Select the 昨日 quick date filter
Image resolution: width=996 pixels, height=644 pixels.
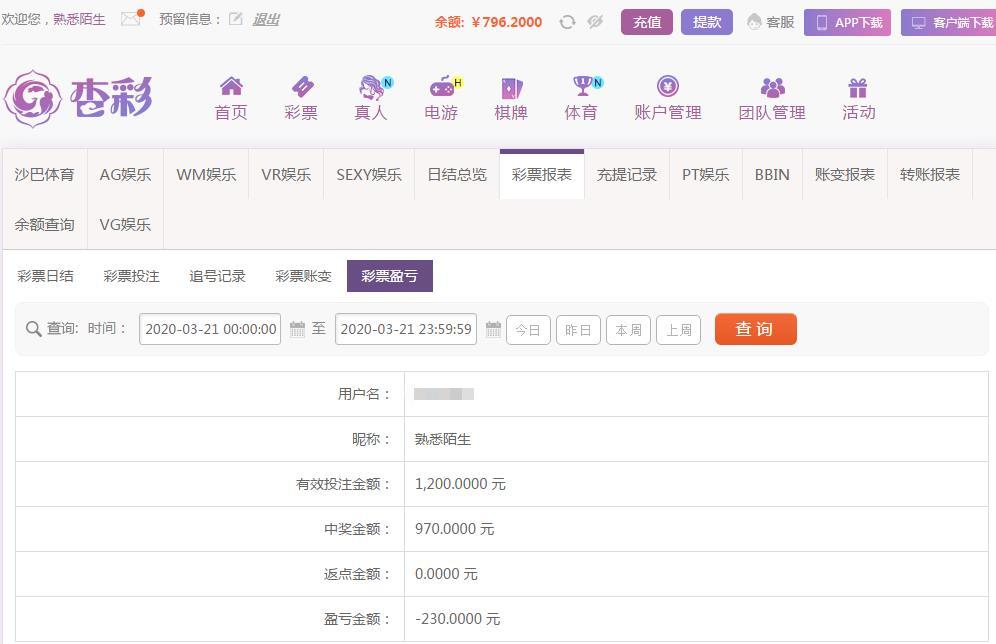578,330
